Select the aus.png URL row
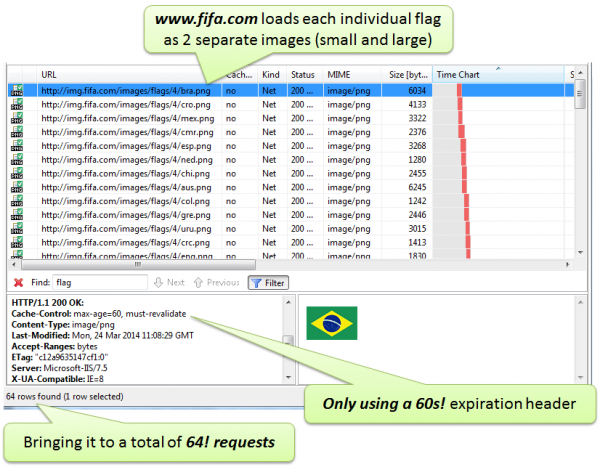 (x=126, y=187)
